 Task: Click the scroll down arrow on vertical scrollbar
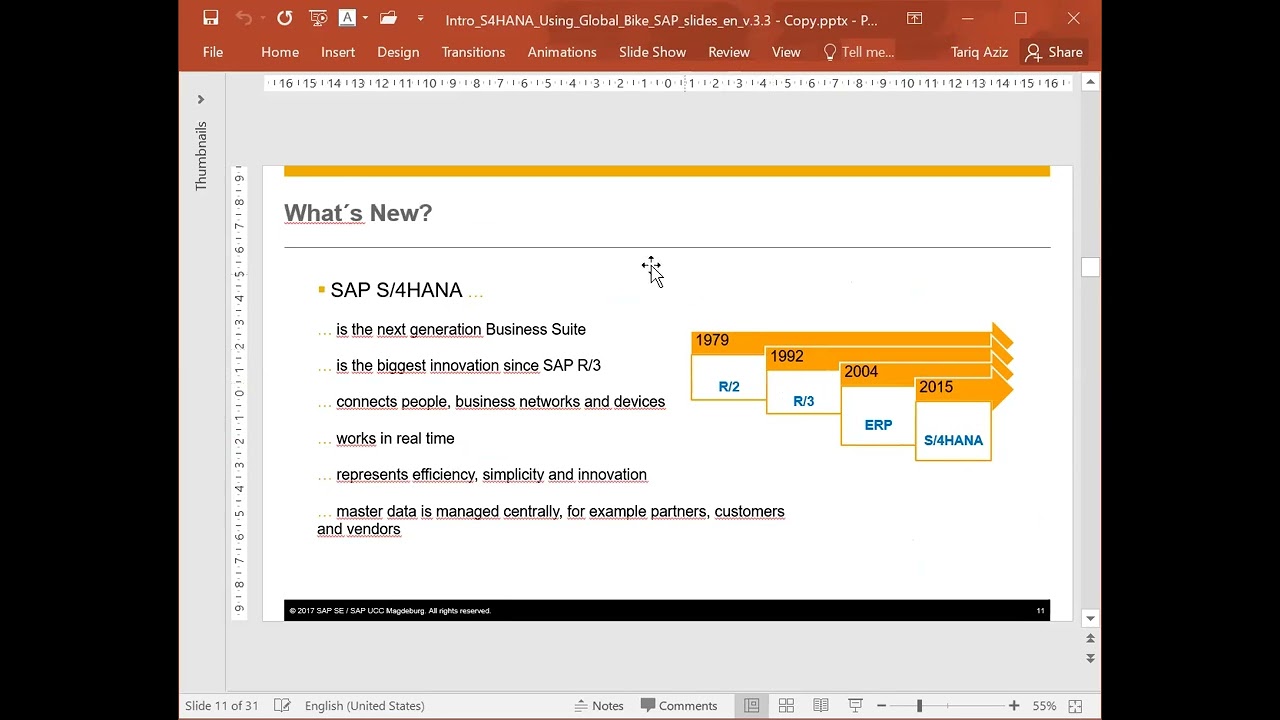click(x=1090, y=618)
